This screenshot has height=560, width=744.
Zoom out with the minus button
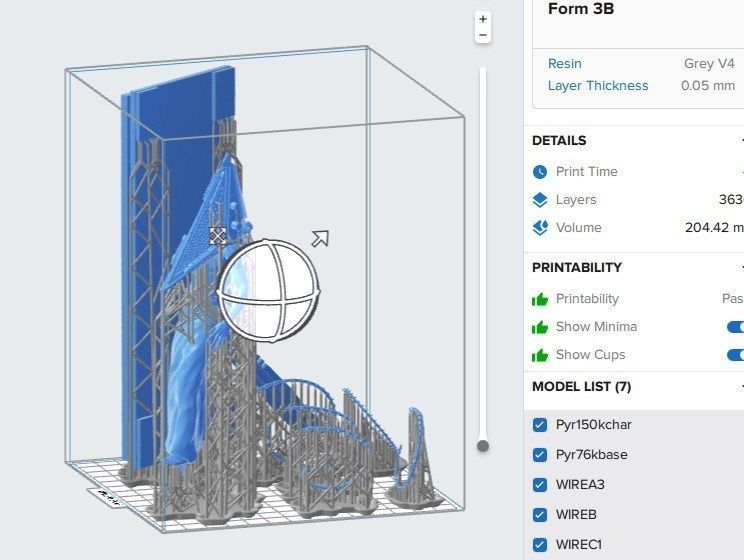pyautogui.click(x=483, y=35)
